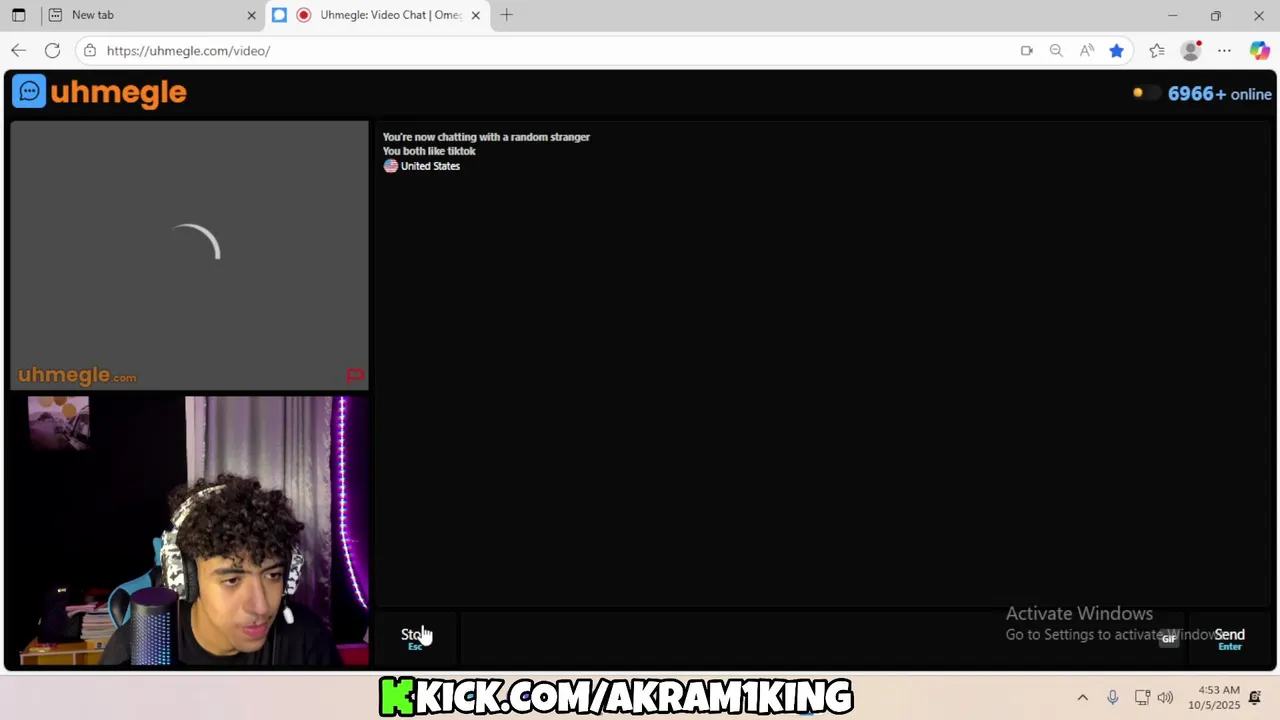Open the browser profile avatar
Image resolution: width=1280 pixels, height=720 pixels.
tap(1190, 50)
